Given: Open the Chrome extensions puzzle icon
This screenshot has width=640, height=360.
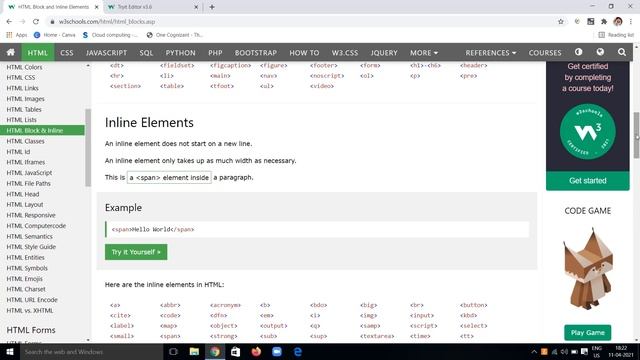Looking at the screenshot, I should click(604, 22).
